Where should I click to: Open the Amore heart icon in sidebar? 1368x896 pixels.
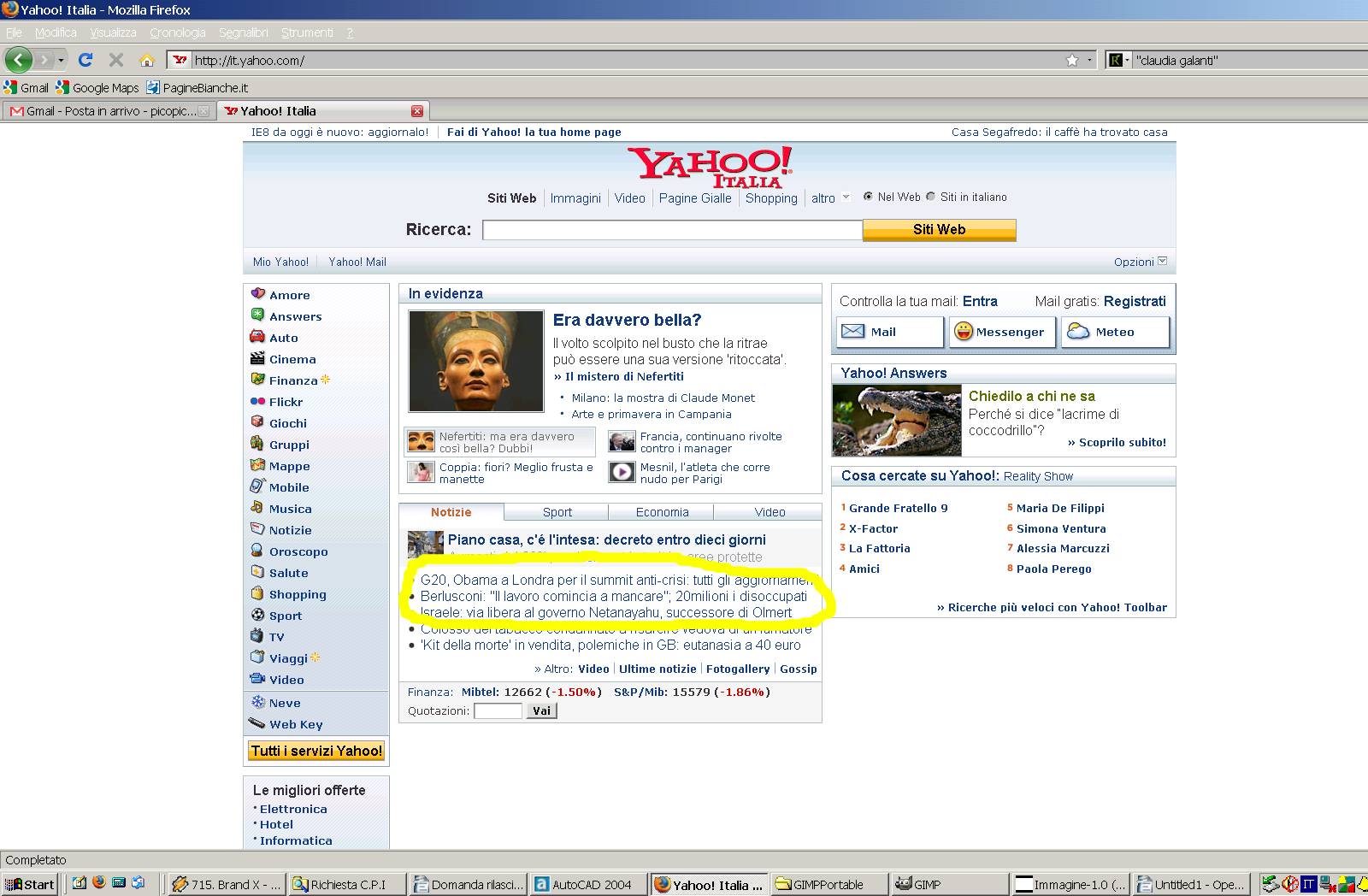tap(257, 294)
